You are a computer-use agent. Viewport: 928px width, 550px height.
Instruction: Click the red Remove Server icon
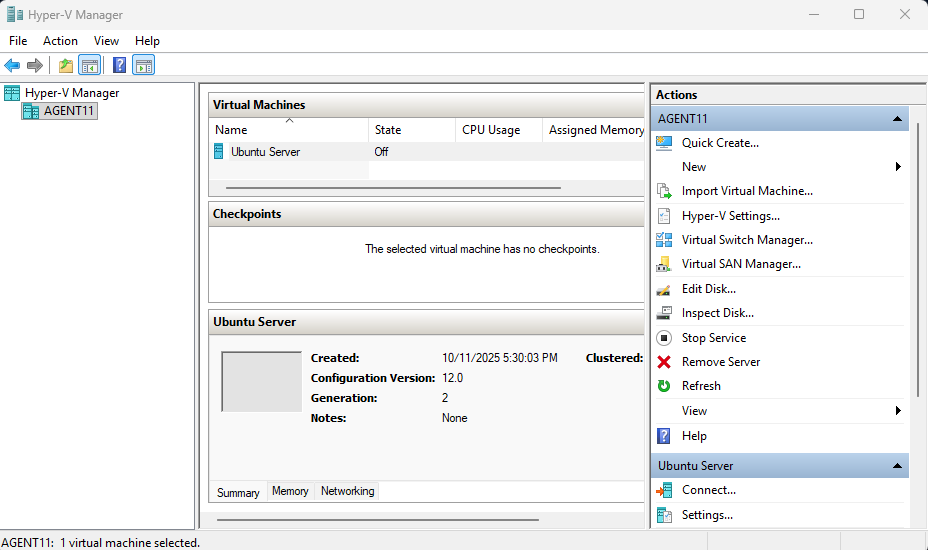(664, 362)
